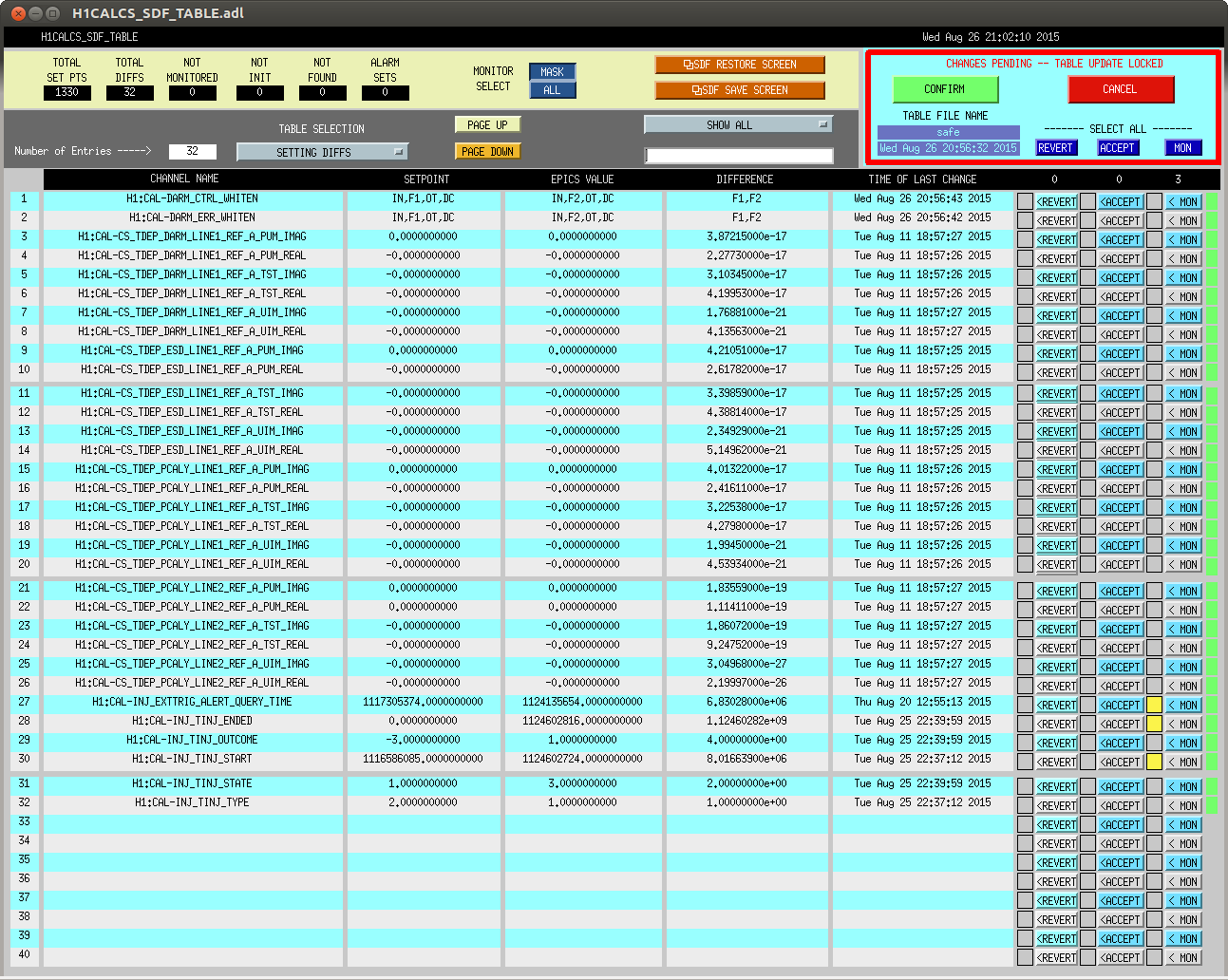Tick the revert checkbox for row 2
This screenshot has height=980, width=1228.
1025,220
